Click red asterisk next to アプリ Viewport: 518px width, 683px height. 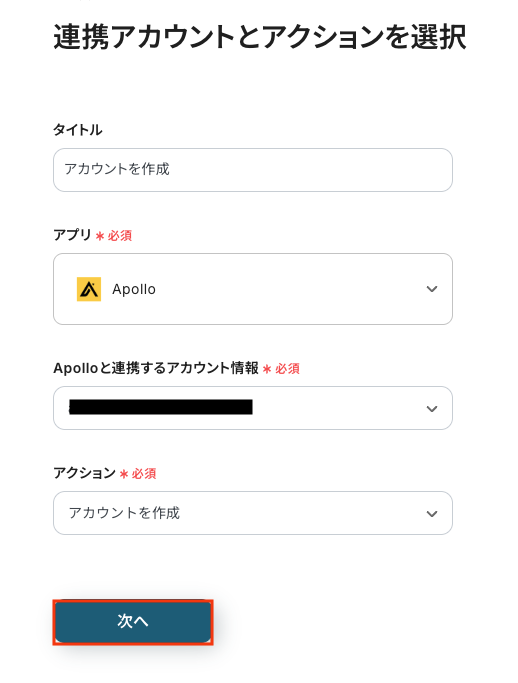(x=100, y=236)
